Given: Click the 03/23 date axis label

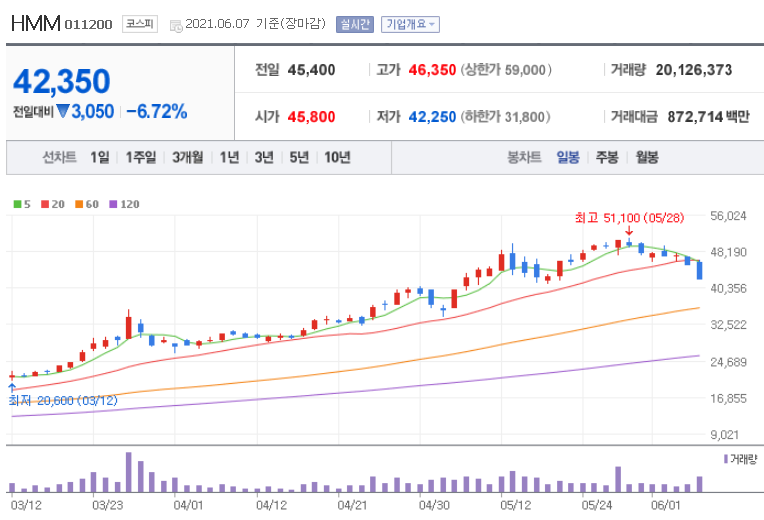Looking at the screenshot, I should (108, 505).
